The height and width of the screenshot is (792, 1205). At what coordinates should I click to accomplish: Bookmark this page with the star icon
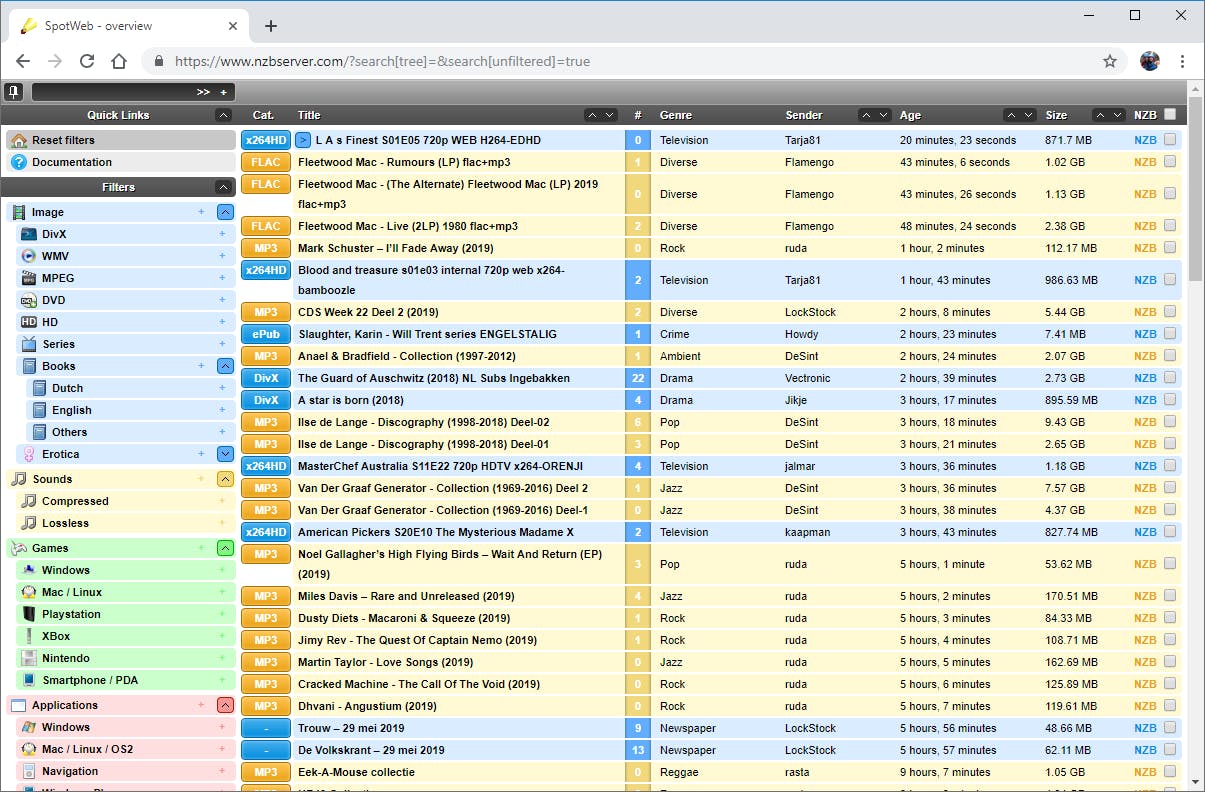[1109, 61]
